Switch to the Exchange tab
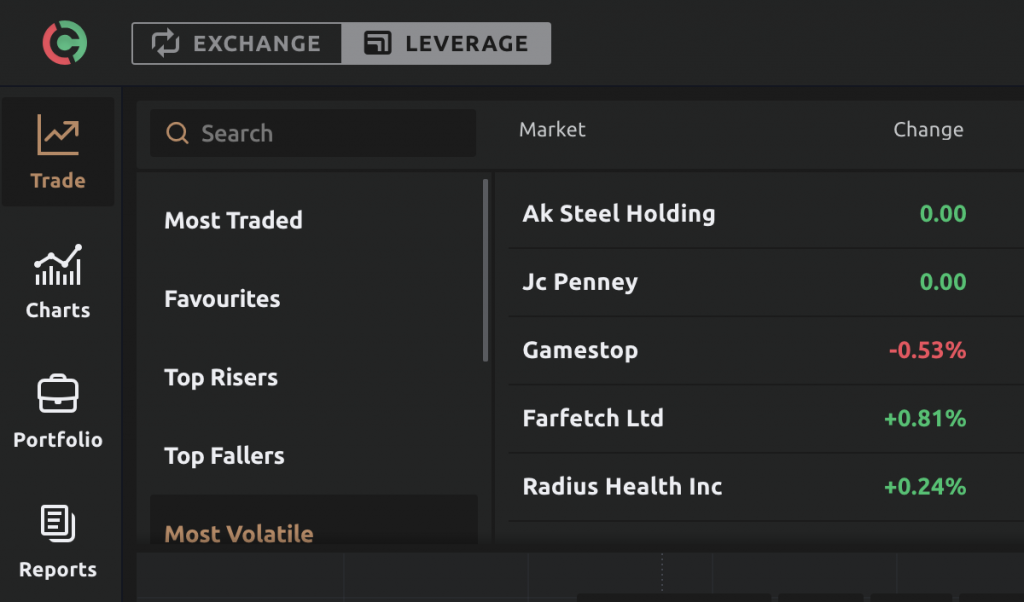This screenshot has width=1024, height=602. (x=236, y=43)
